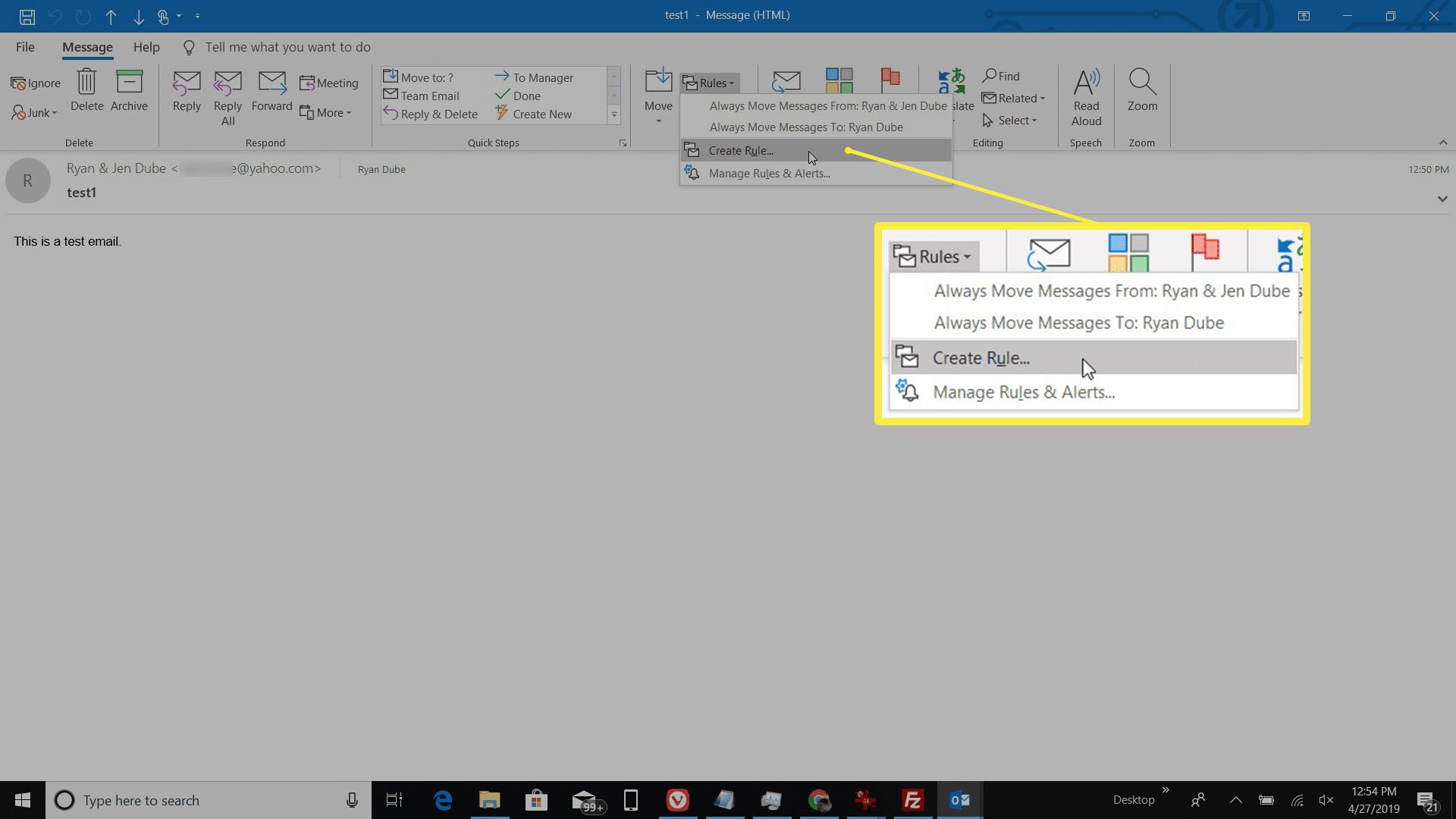Select Manage Rules & Alerts...
This screenshot has height=819, width=1456.
point(816,173)
